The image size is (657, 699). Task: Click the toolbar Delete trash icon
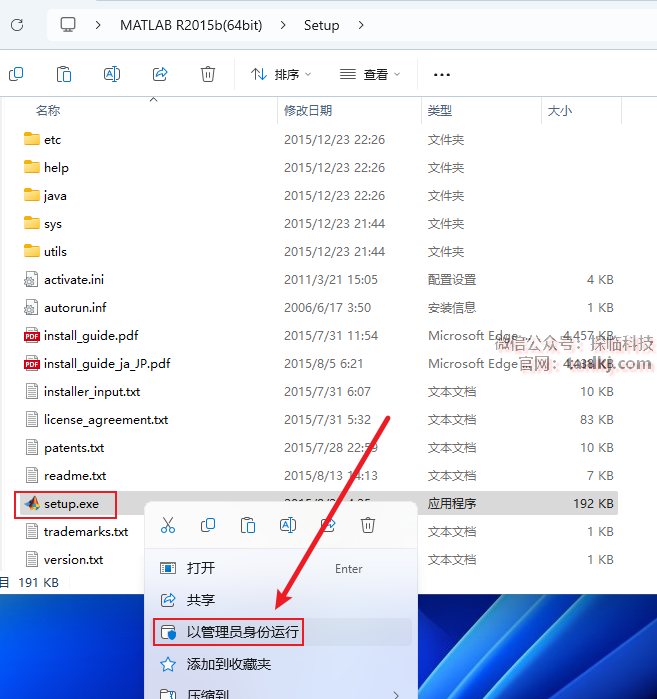coord(208,74)
